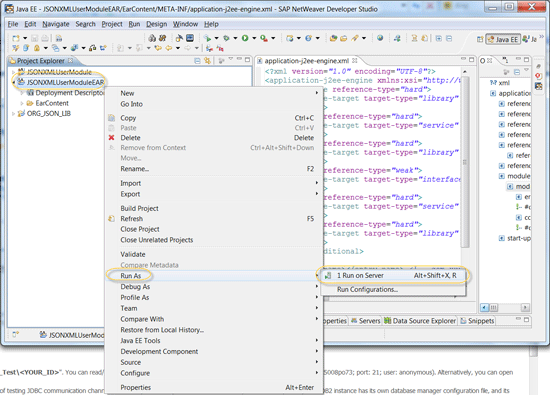Image resolution: width=550 pixels, height=395 pixels.
Task: Click the pencil annotation icon in toolbar
Action: (355, 38)
